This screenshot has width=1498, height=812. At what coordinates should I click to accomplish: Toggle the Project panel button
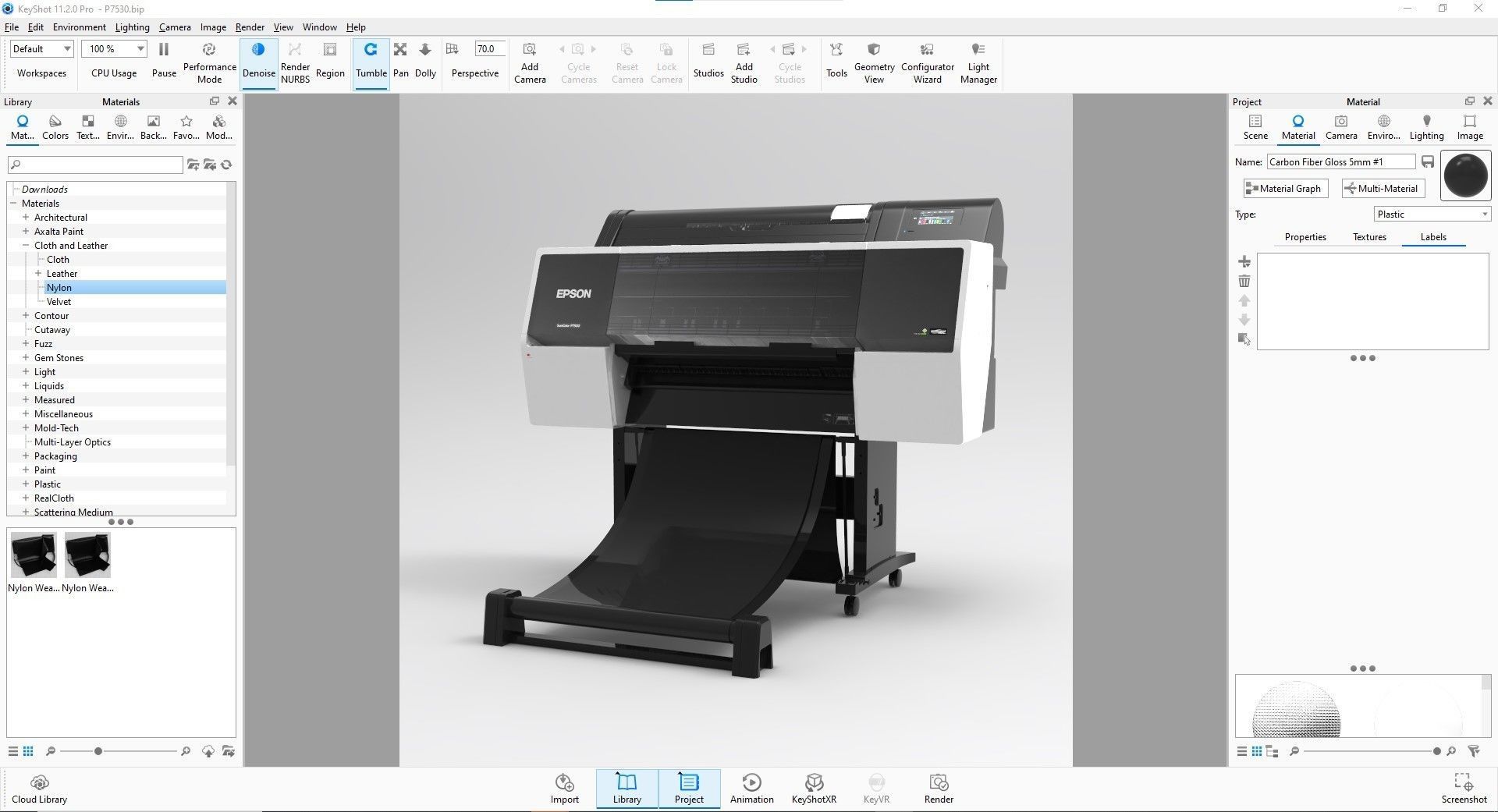690,789
